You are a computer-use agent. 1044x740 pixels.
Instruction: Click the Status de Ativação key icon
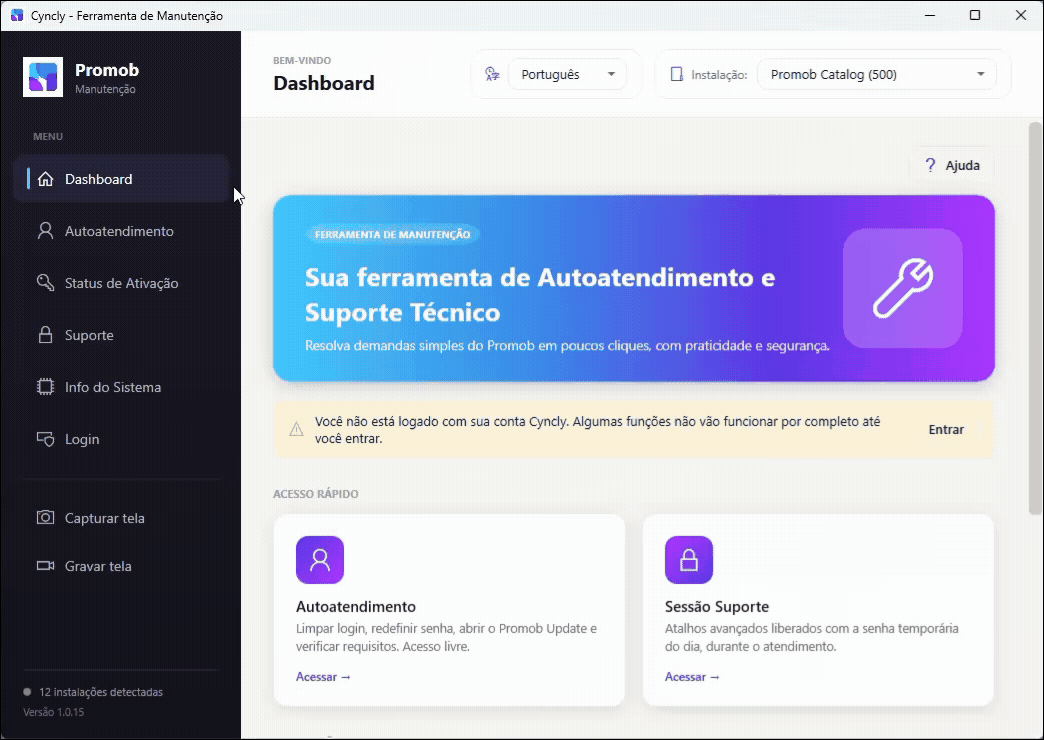point(45,283)
